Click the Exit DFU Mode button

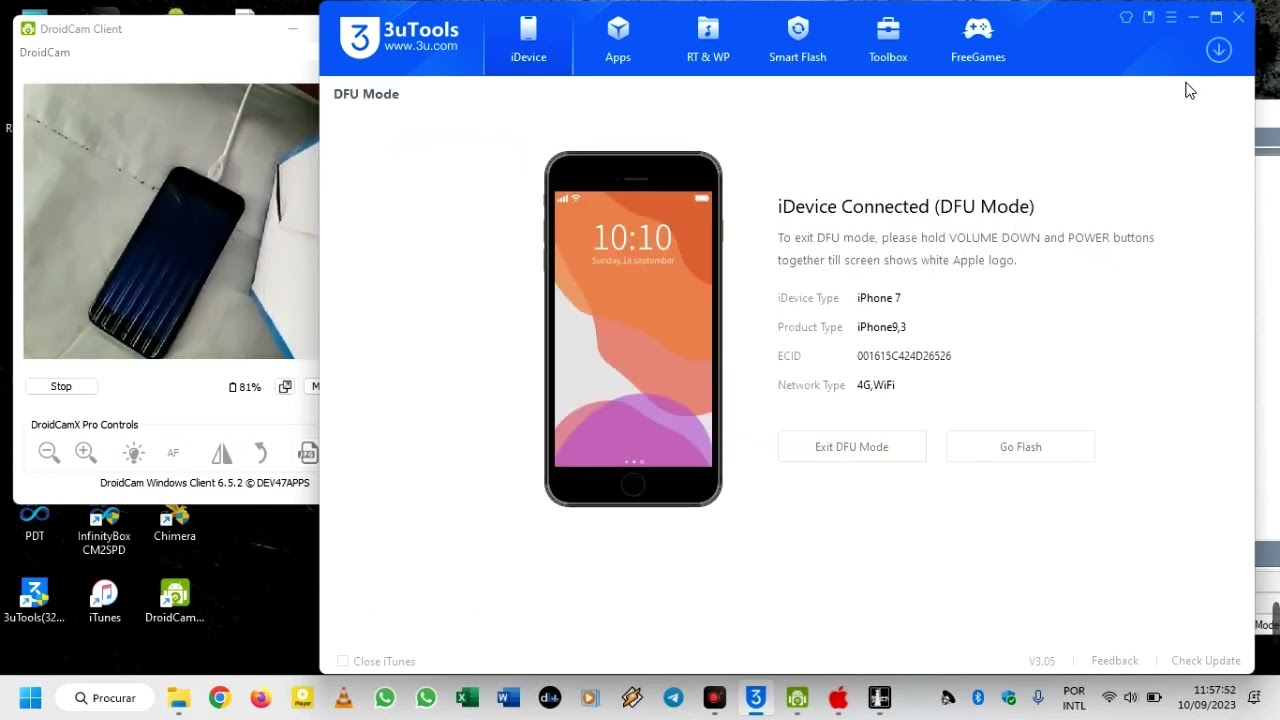tap(852, 447)
